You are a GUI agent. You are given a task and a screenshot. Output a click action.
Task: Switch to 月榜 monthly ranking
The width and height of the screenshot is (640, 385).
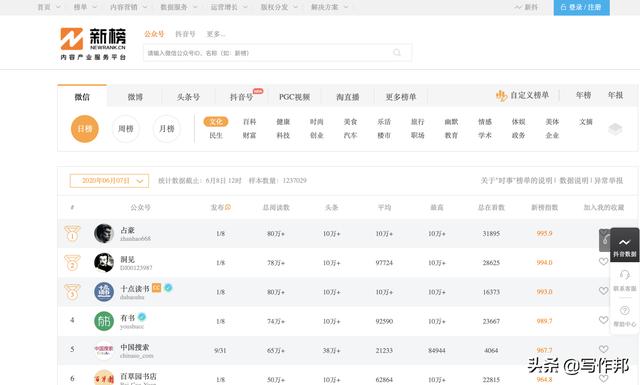(167, 129)
